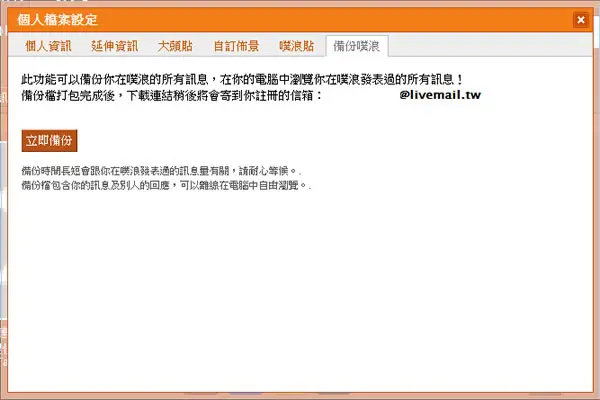Viewport: 600px width, 400px height.
Task: Click the blank tab strip right of 備份噗浪
Action: (490, 45)
